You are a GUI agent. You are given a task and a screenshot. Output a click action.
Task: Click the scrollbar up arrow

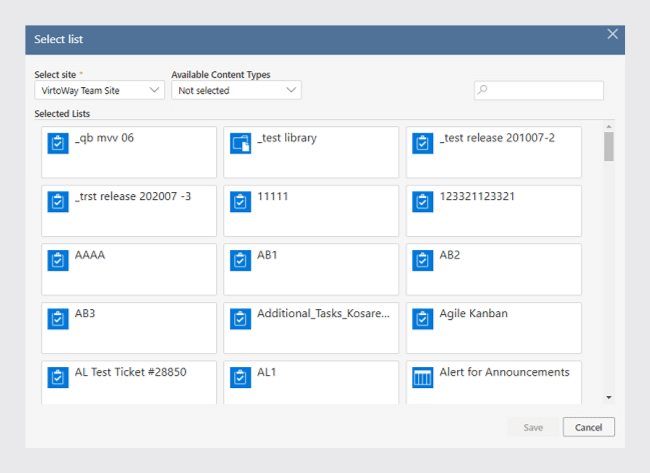coord(609,126)
